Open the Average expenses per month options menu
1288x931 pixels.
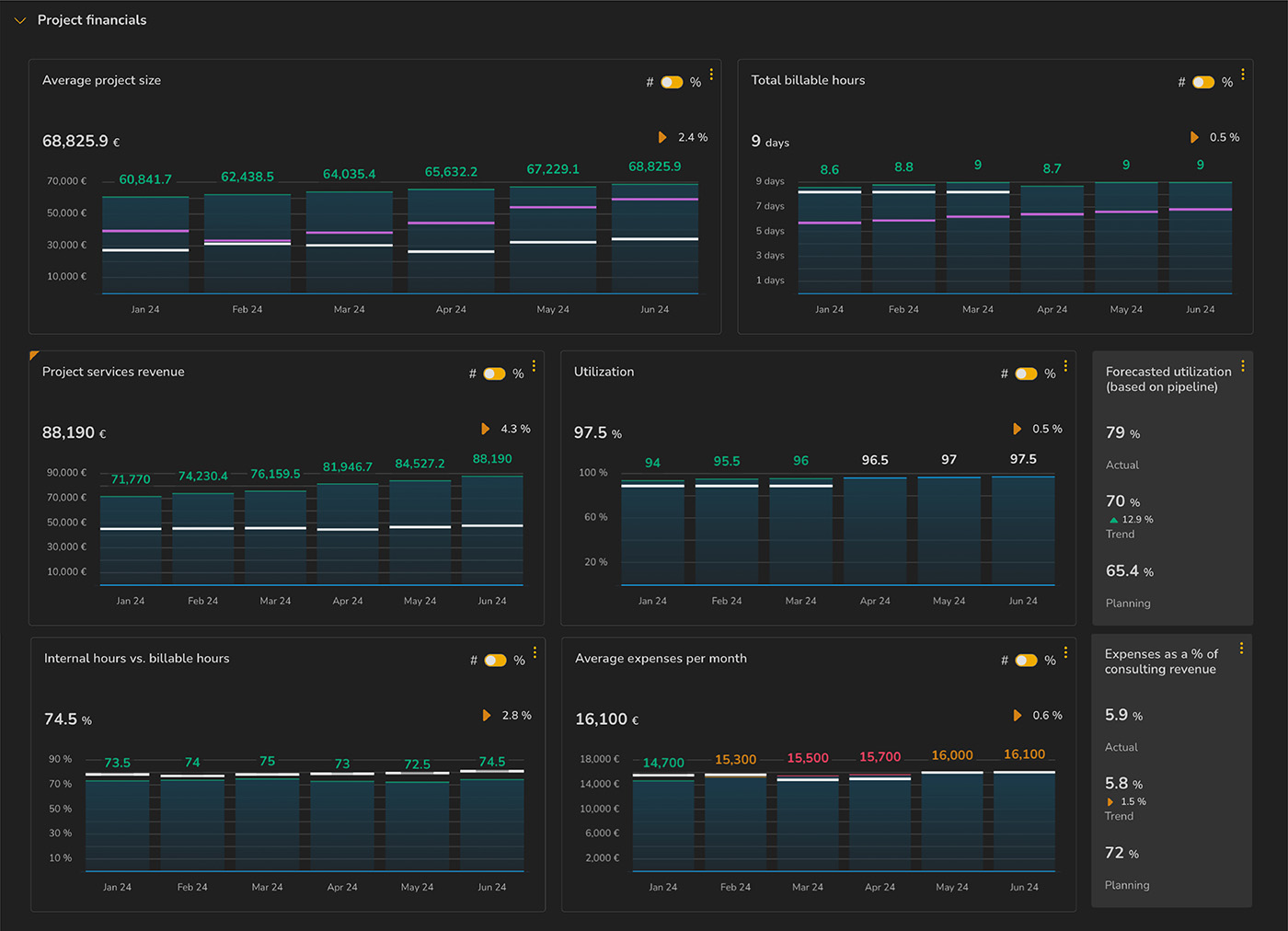point(1065,652)
